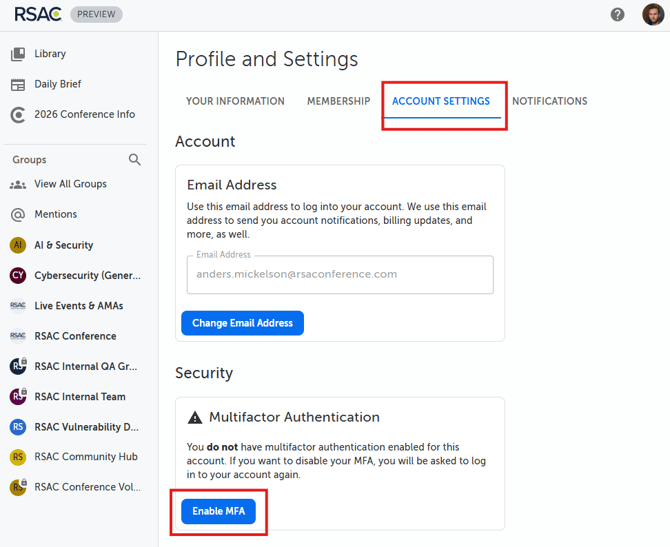Switch to Your Information tab

tap(235, 101)
